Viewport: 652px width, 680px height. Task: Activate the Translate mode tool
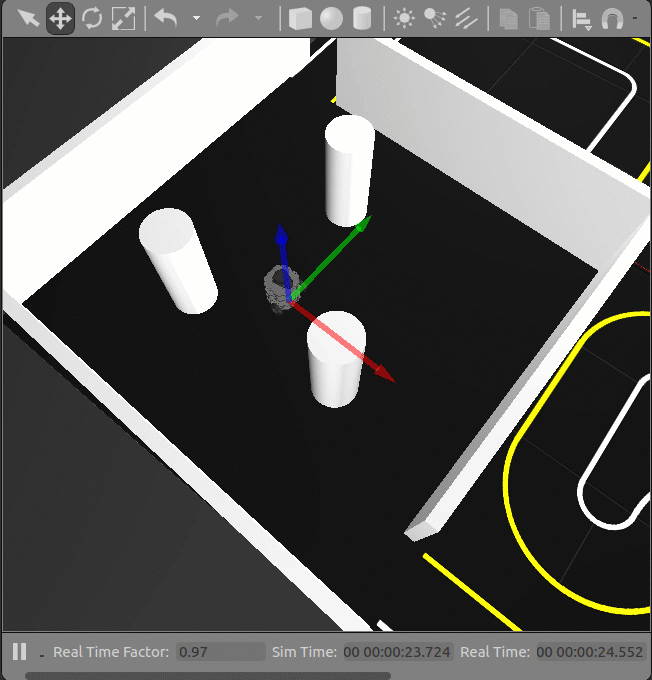point(60,18)
